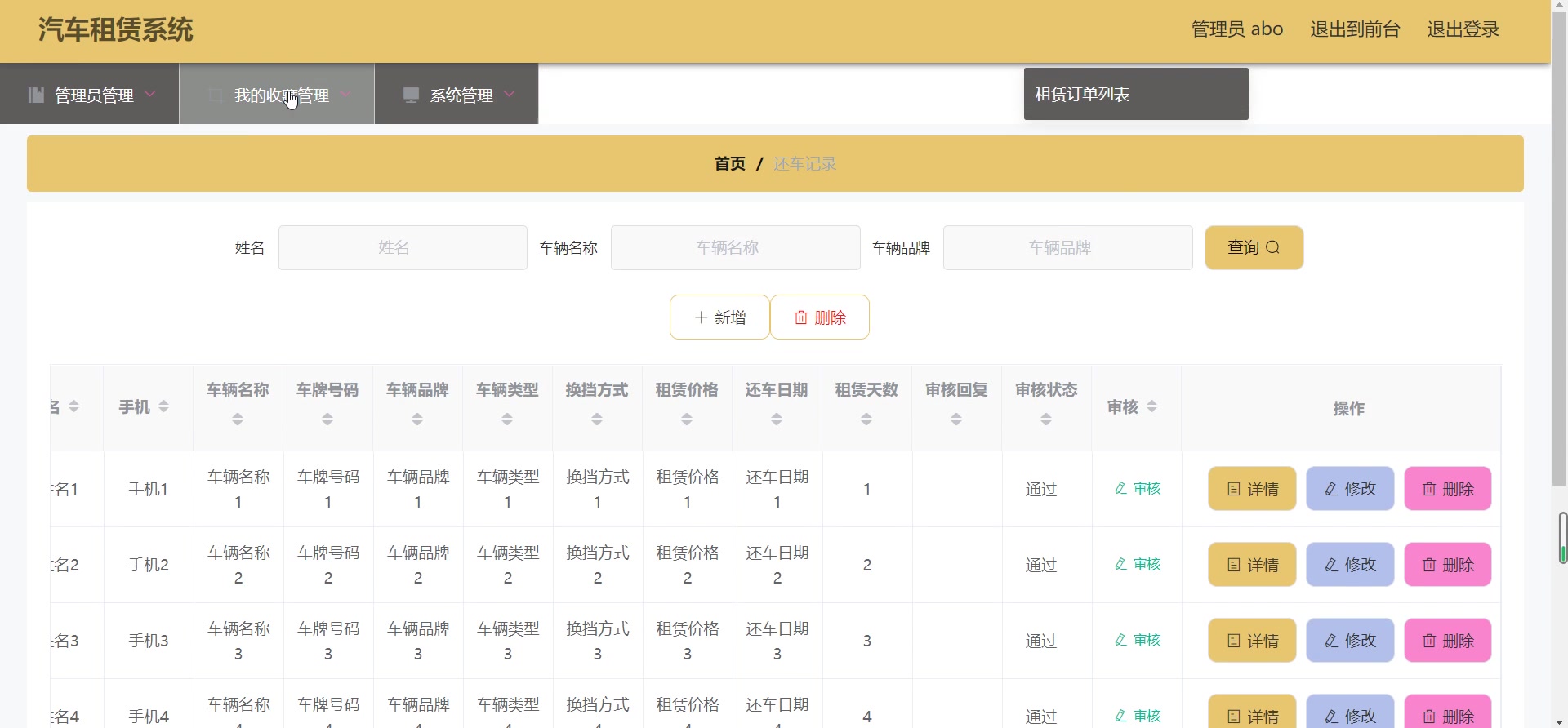Click the 新增 add button
The height and width of the screenshot is (728, 1568).
click(719, 317)
